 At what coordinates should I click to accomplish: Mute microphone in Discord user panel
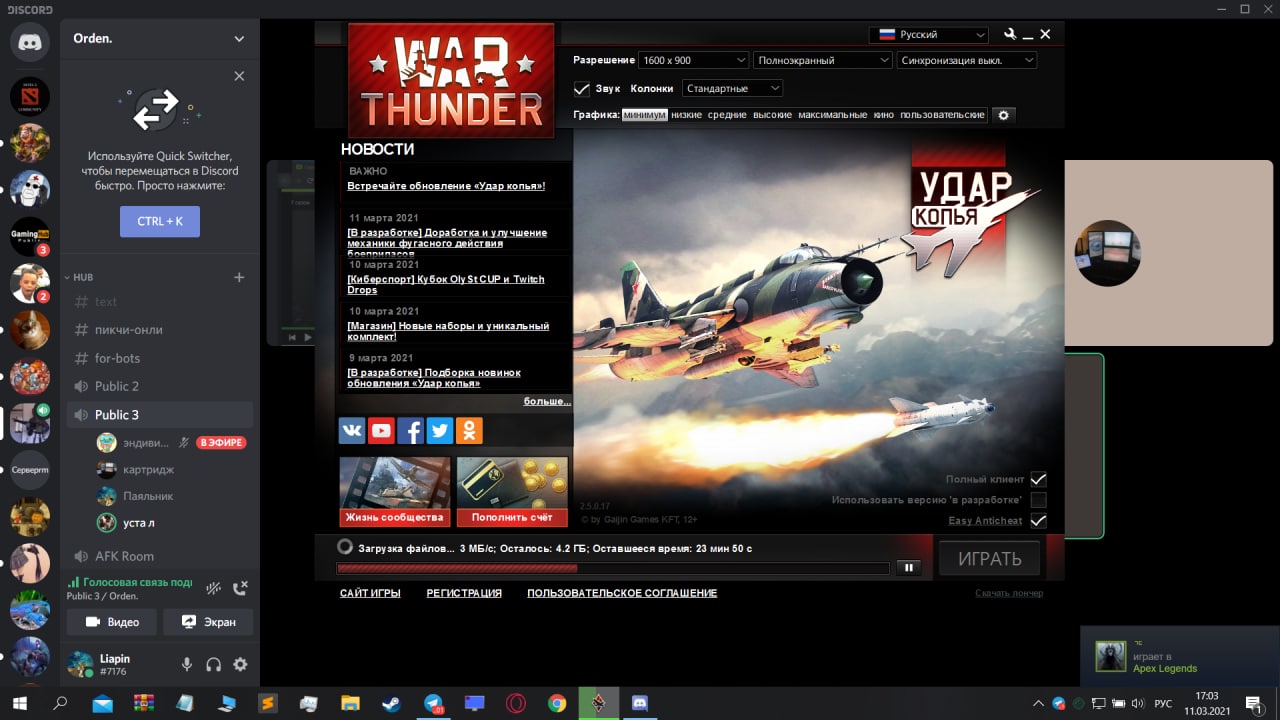[187, 664]
